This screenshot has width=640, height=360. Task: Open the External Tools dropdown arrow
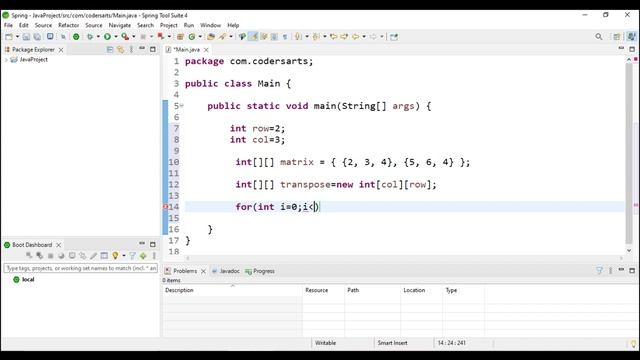point(133,37)
